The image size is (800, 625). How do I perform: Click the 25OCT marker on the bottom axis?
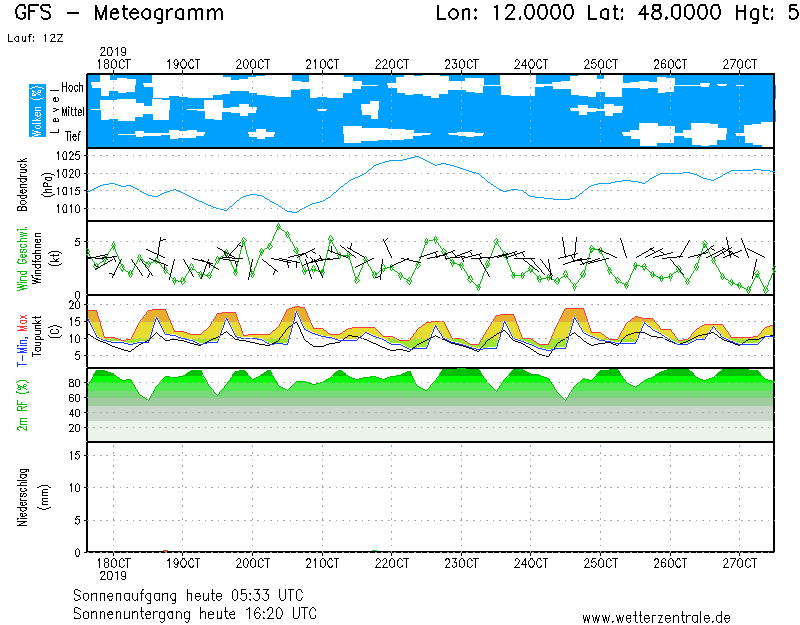point(600,563)
